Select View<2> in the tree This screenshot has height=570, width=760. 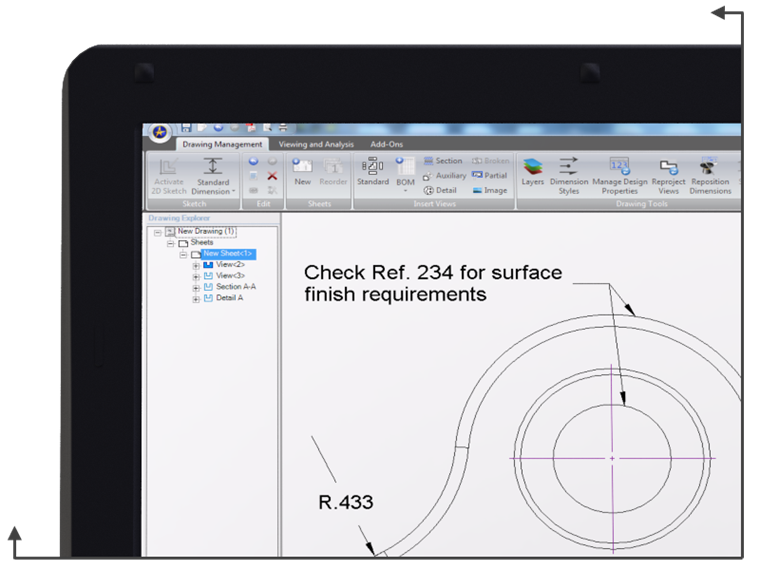(x=230, y=265)
